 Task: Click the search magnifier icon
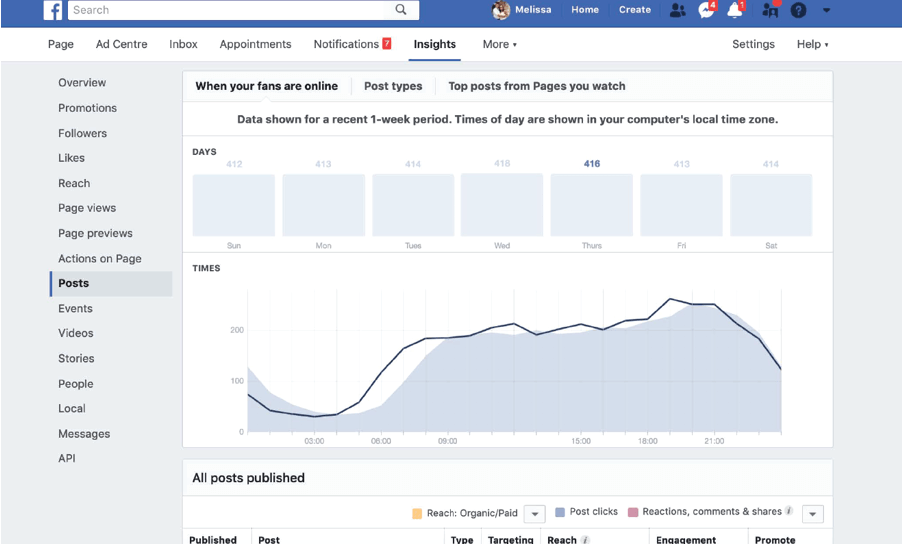point(401,10)
